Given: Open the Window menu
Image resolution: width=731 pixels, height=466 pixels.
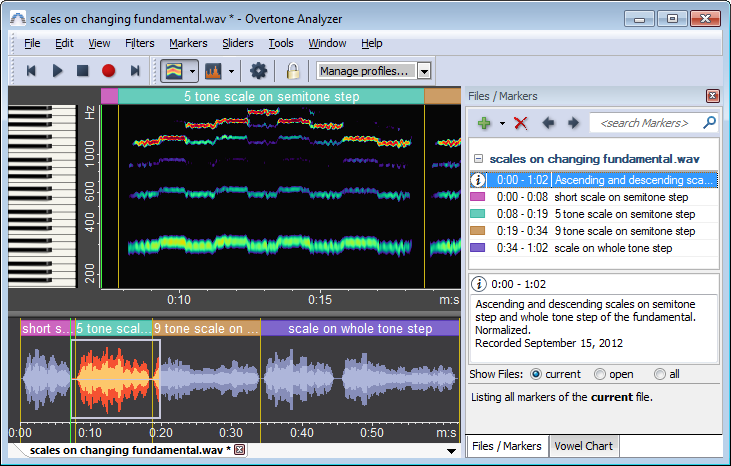Looking at the screenshot, I should click(x=327, y=43).
